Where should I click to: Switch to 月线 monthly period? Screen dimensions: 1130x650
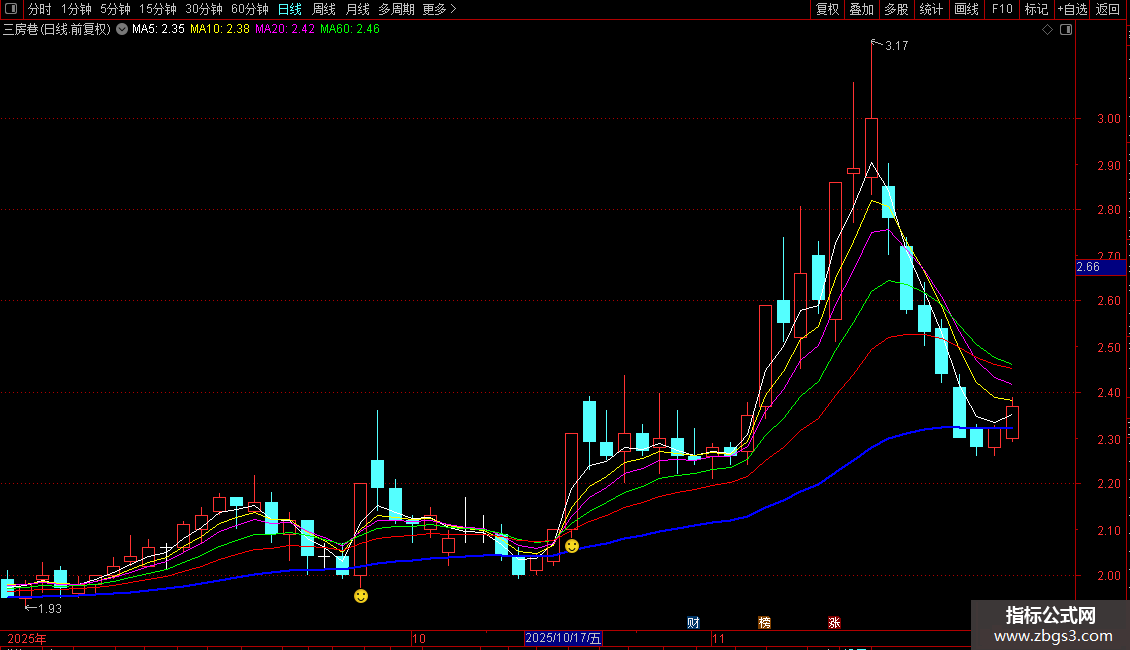click(357, 9)
